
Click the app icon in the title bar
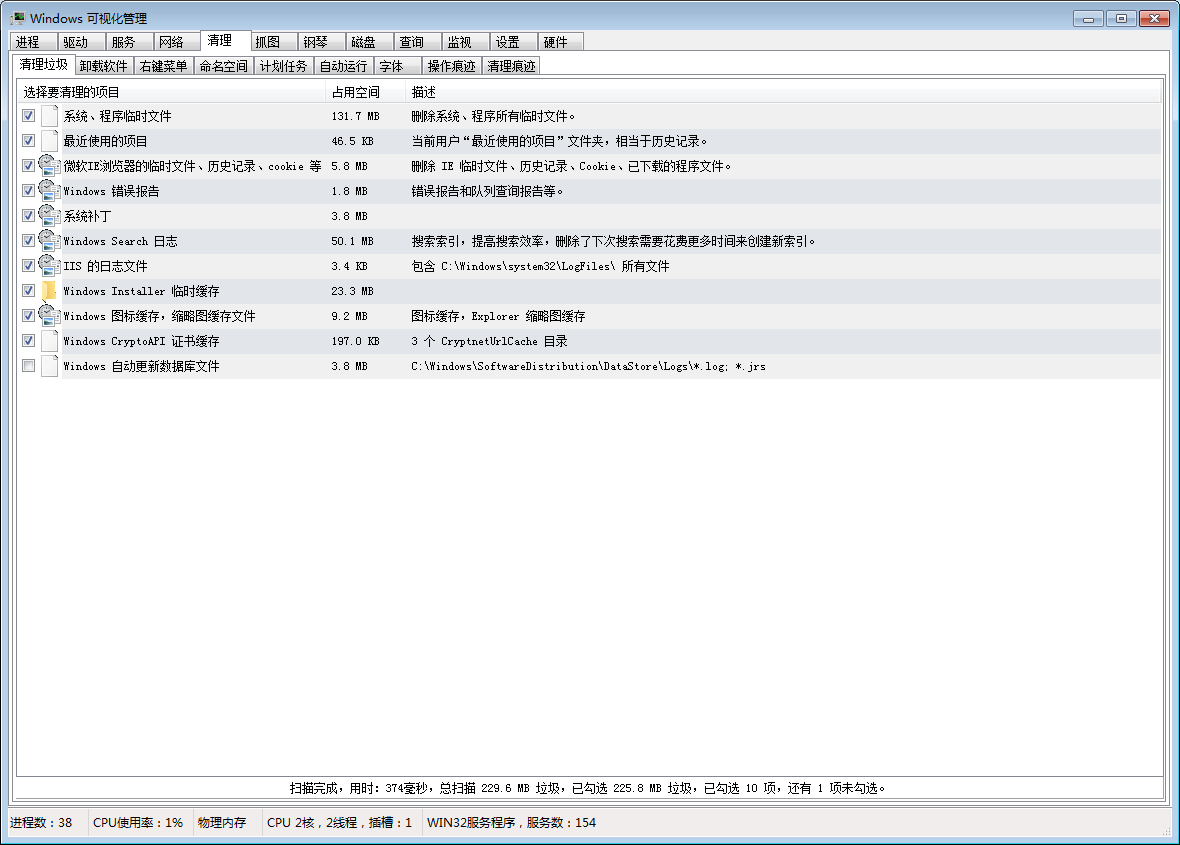[18, 18]
